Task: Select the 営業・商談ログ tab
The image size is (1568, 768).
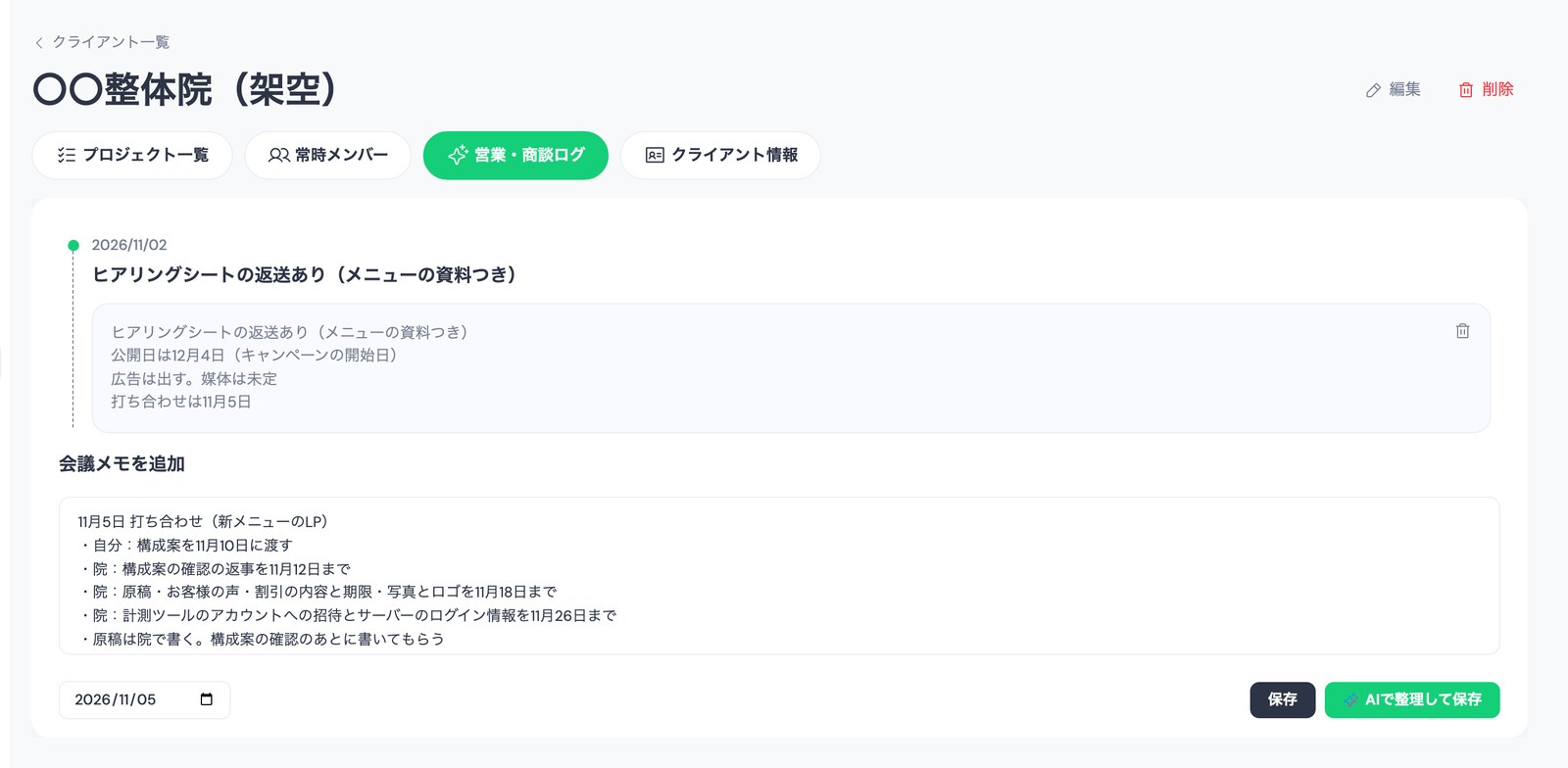Action: pos(515,155)
